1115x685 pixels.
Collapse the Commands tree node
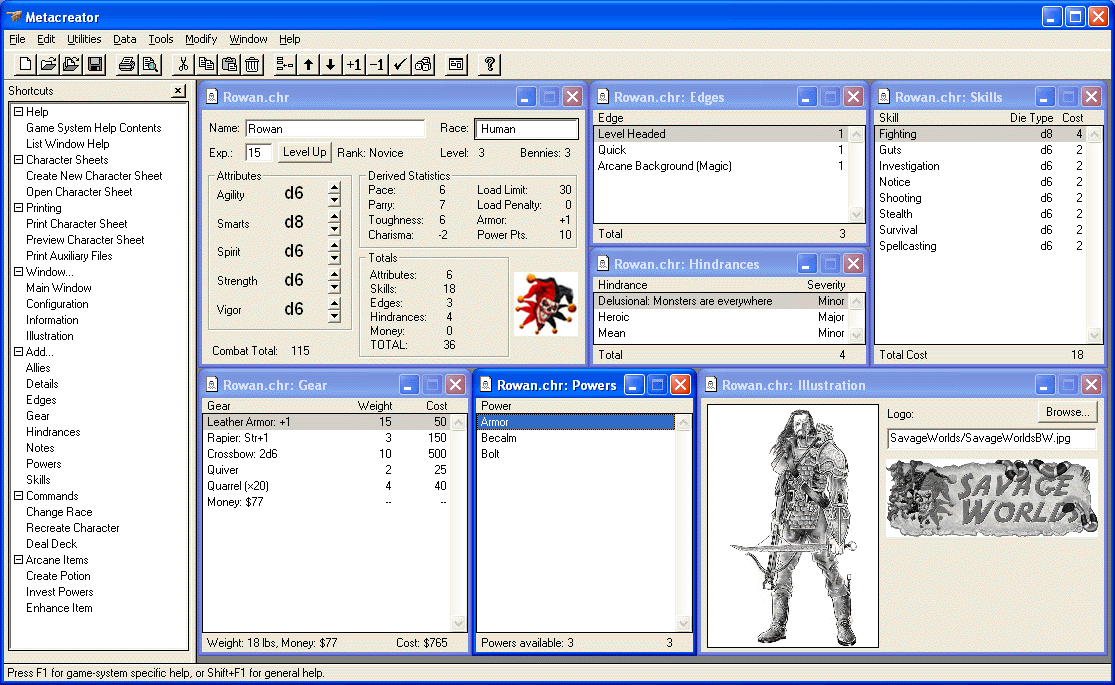coord(18,496)
